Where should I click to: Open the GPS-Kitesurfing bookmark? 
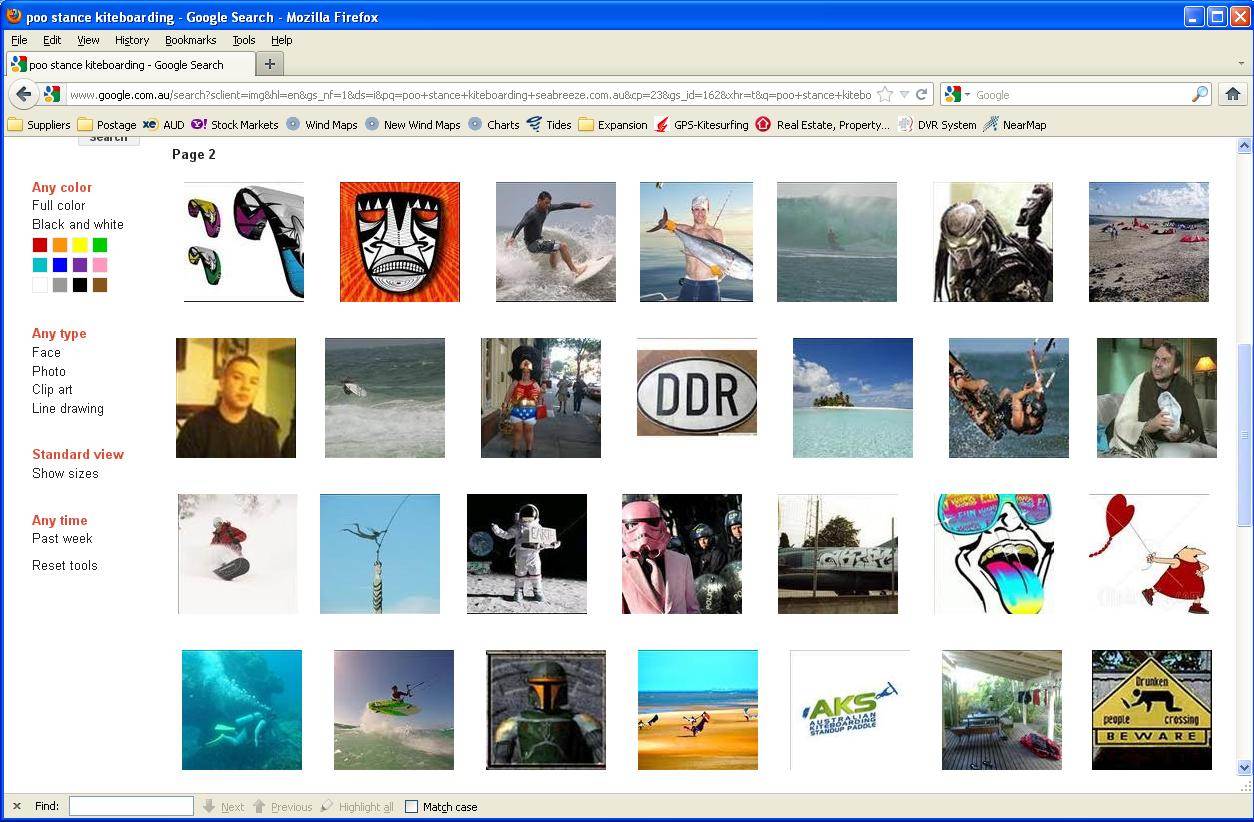point(701,125)
